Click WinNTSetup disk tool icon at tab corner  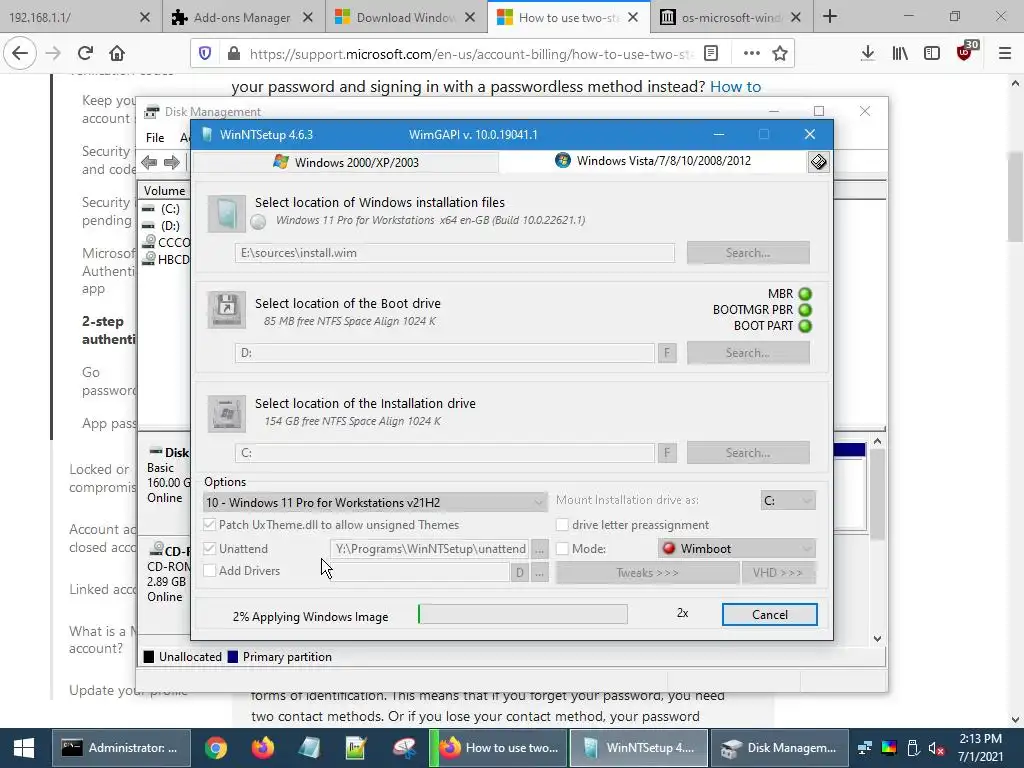click(x=819, y=161)
